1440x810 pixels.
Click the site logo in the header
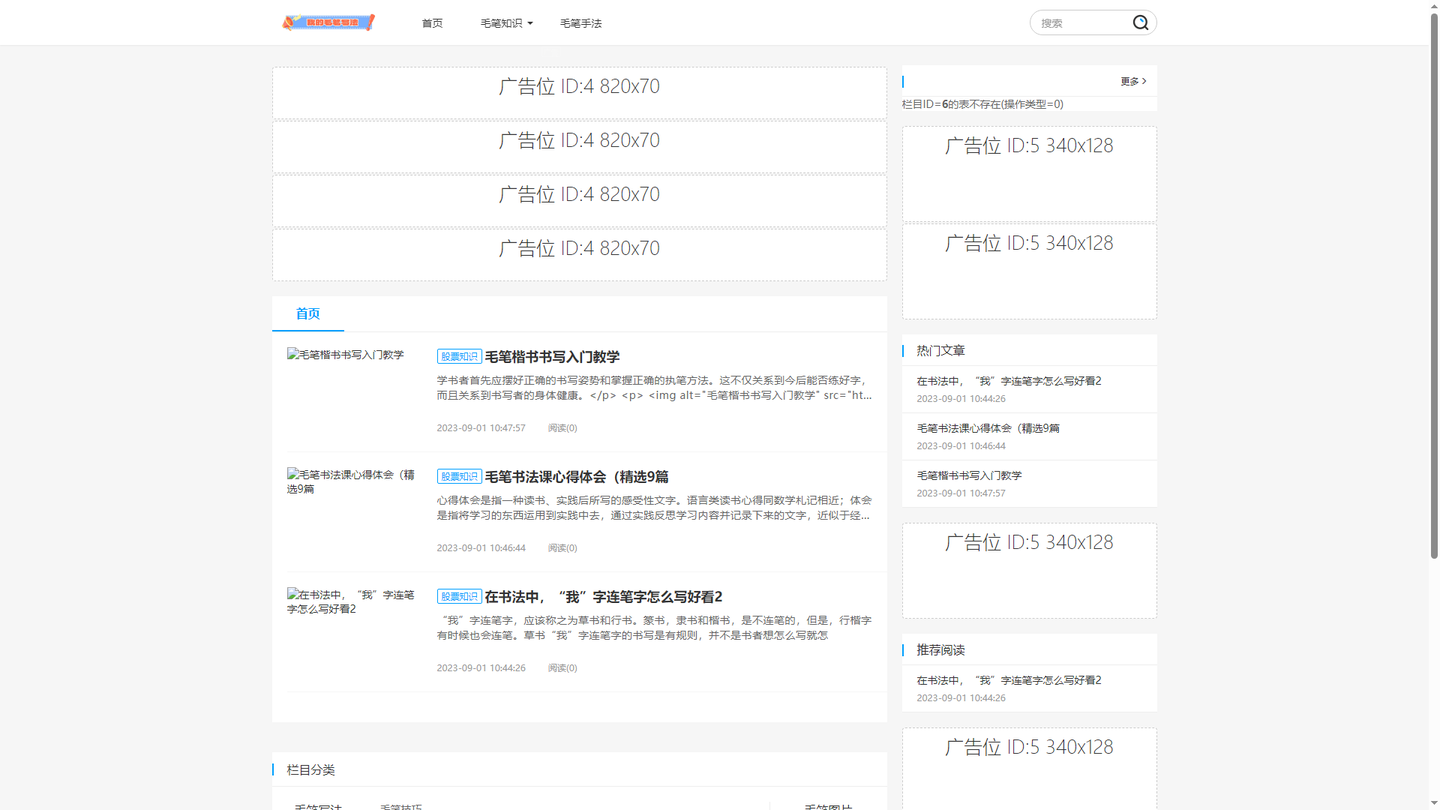pos(328,22)
